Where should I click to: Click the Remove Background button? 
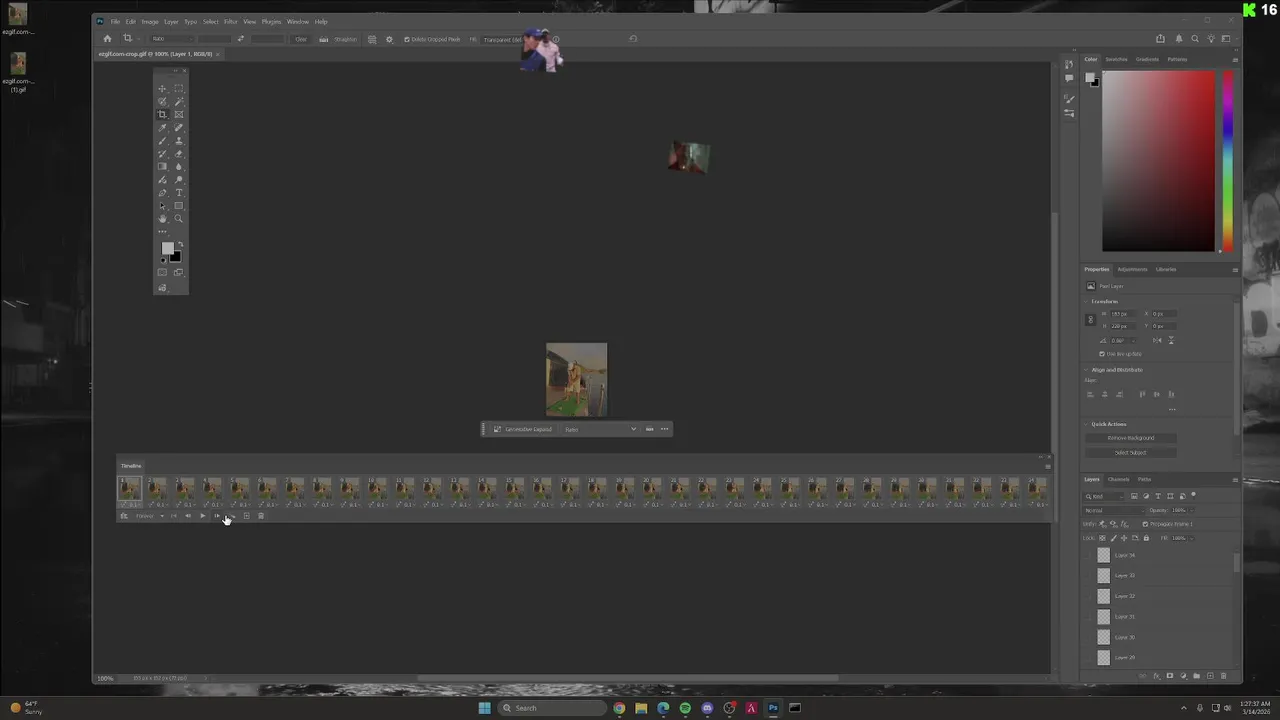point(1131,438)
